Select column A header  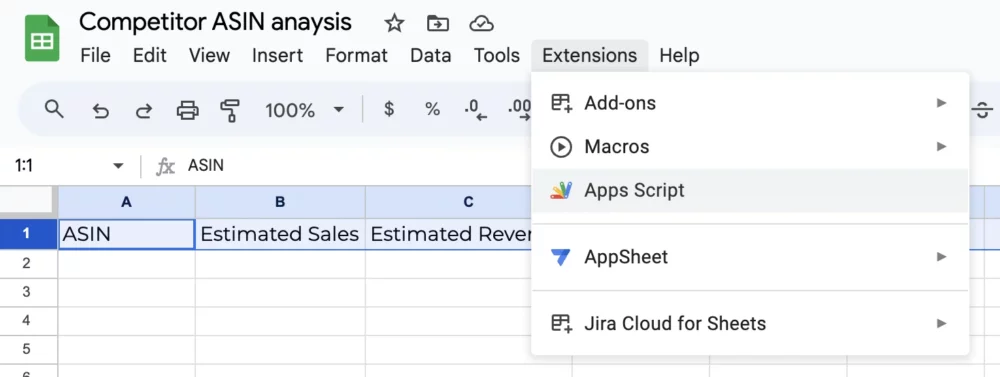pos(126,202)
